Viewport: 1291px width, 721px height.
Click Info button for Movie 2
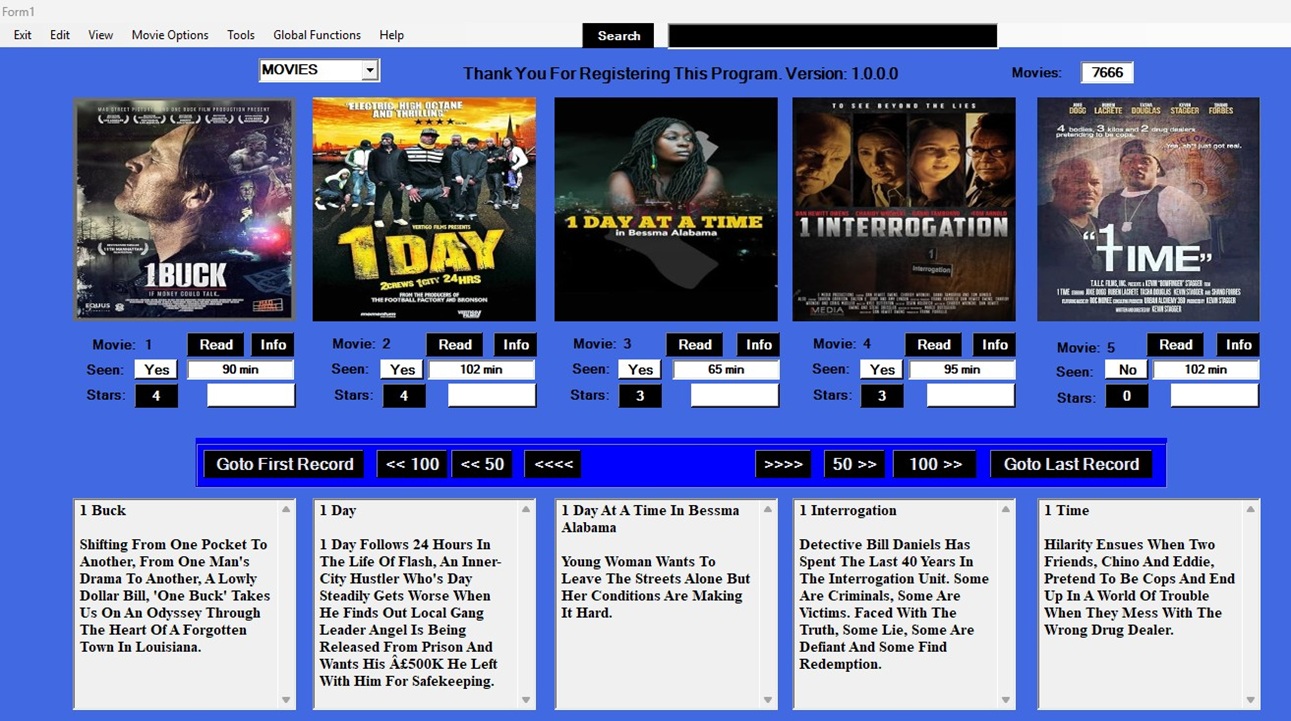click(516, 345)
